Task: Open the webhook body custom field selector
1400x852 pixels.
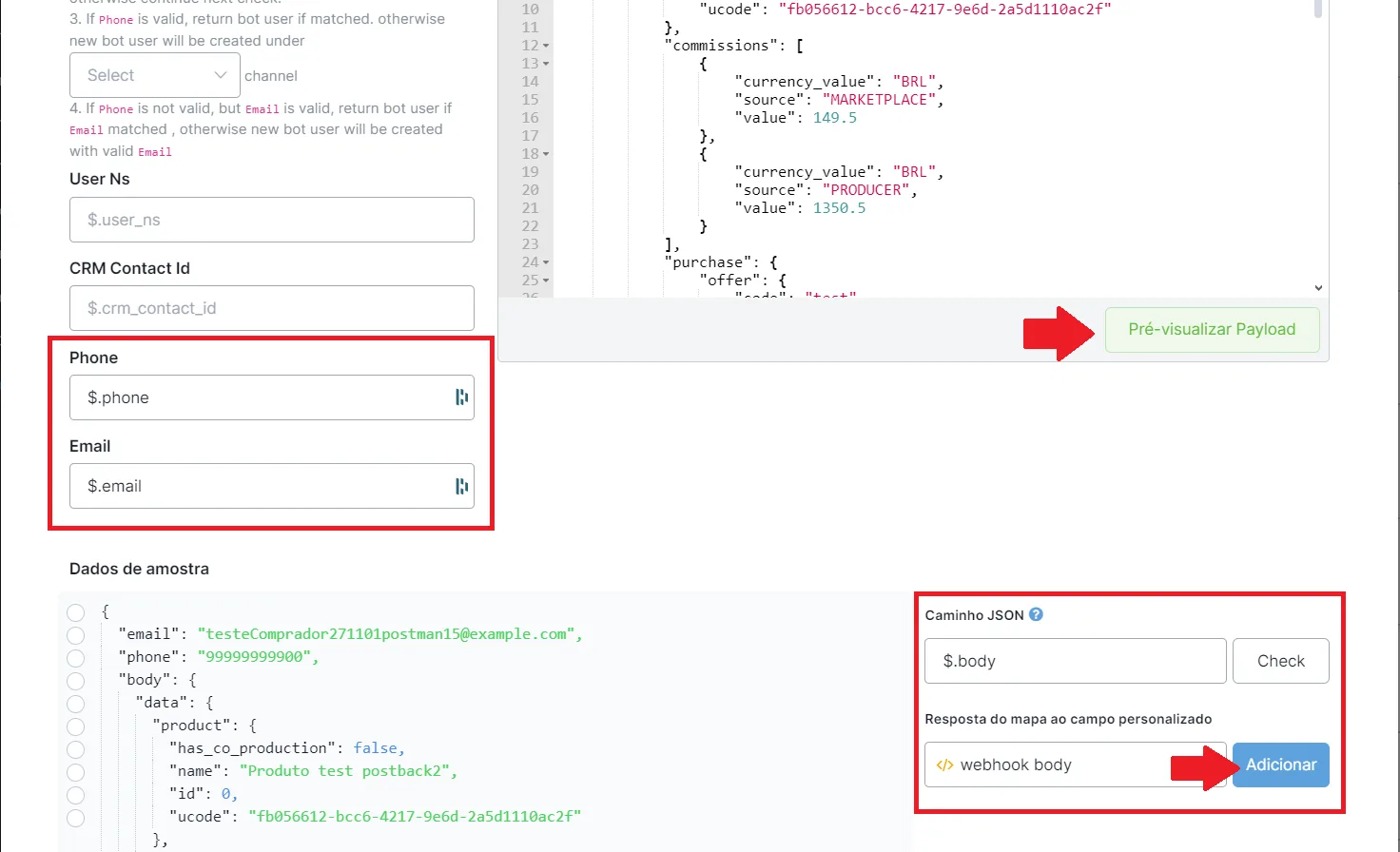Action: coord(1075,765)
